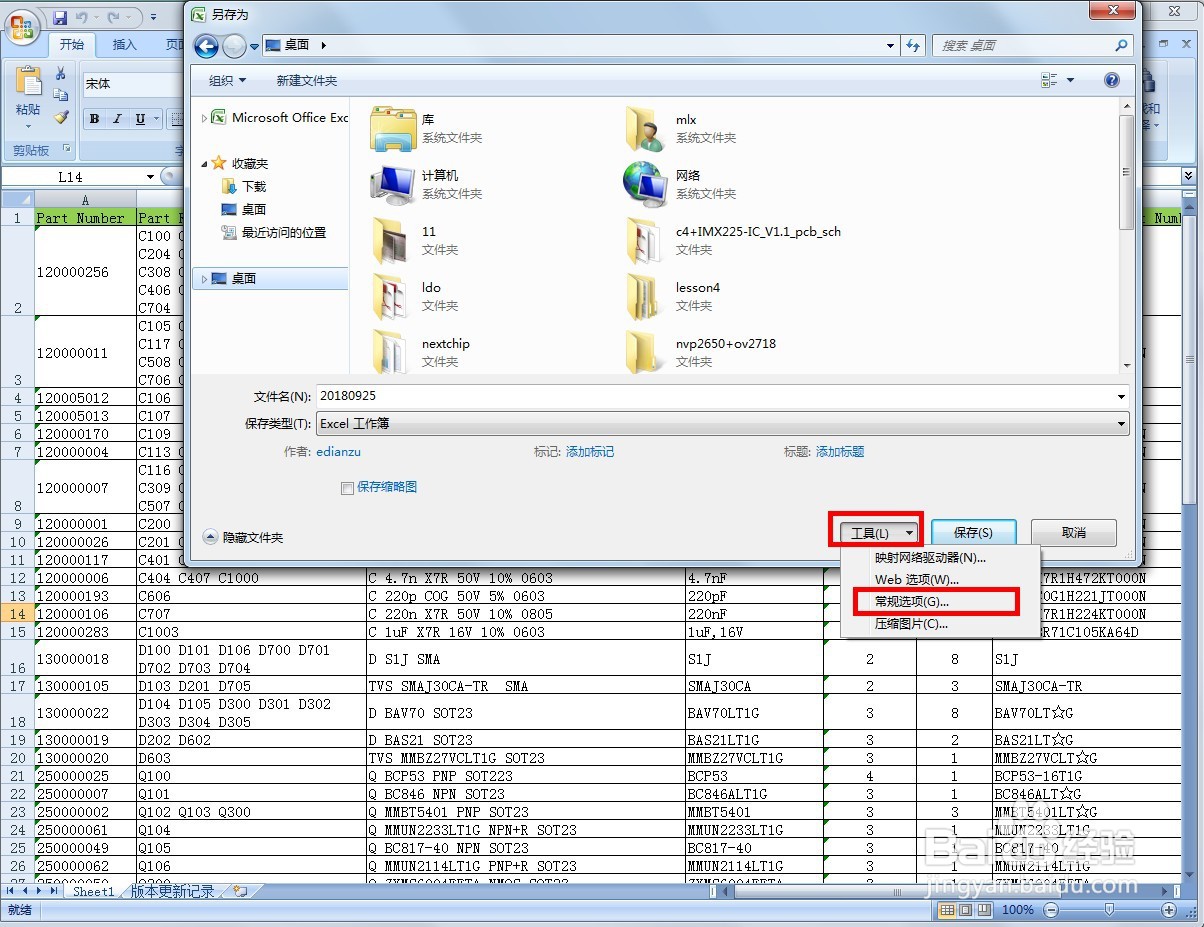Switch to the 版本更新记录 sheet tab

[172, 891]
